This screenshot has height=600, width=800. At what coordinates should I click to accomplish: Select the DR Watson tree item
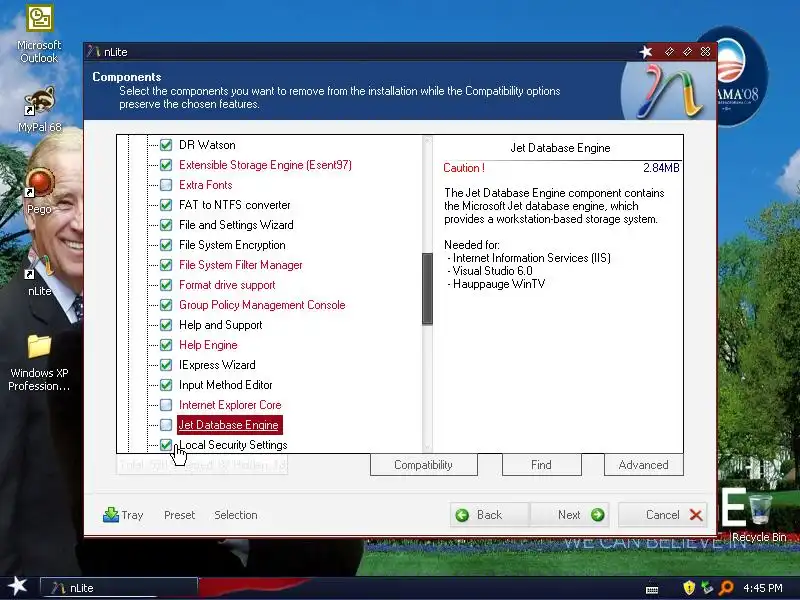tap(207, 145)
